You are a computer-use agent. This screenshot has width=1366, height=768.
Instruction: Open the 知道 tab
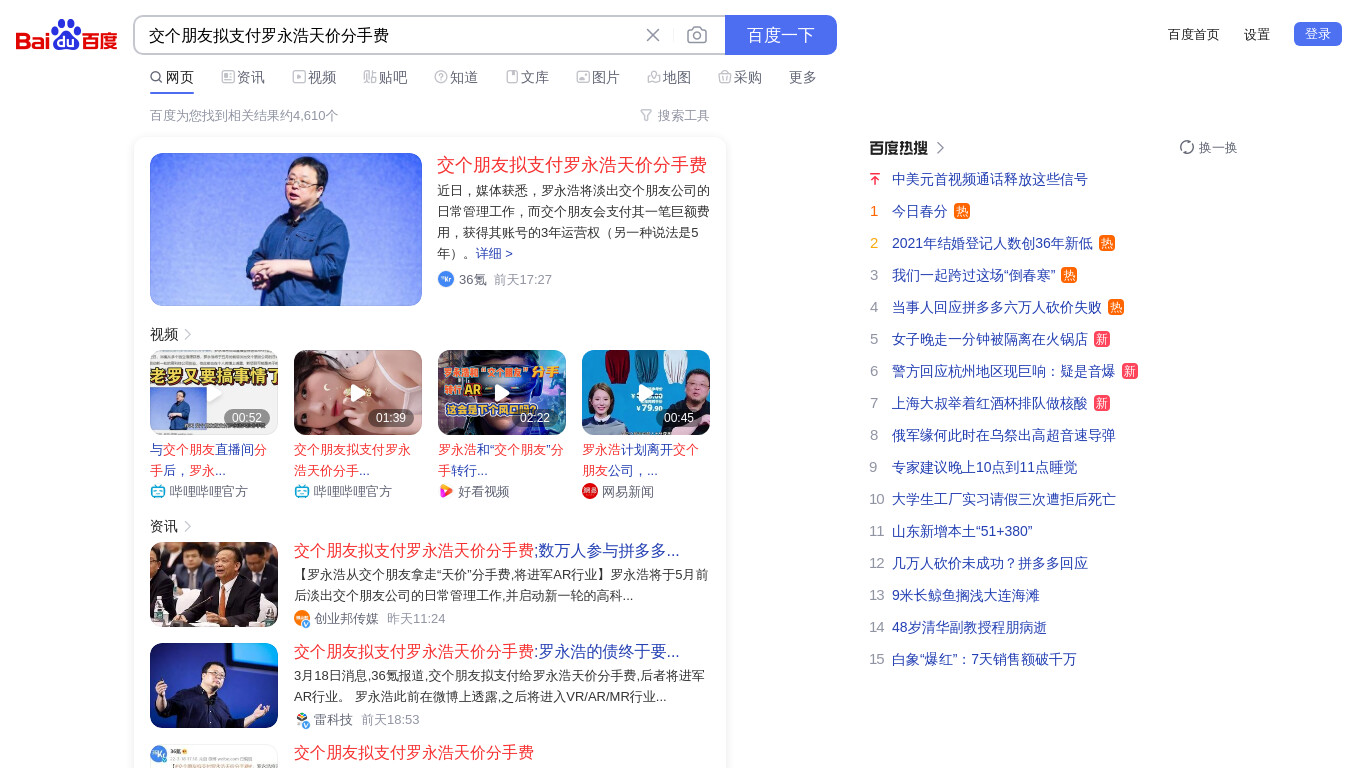[456, 77]
